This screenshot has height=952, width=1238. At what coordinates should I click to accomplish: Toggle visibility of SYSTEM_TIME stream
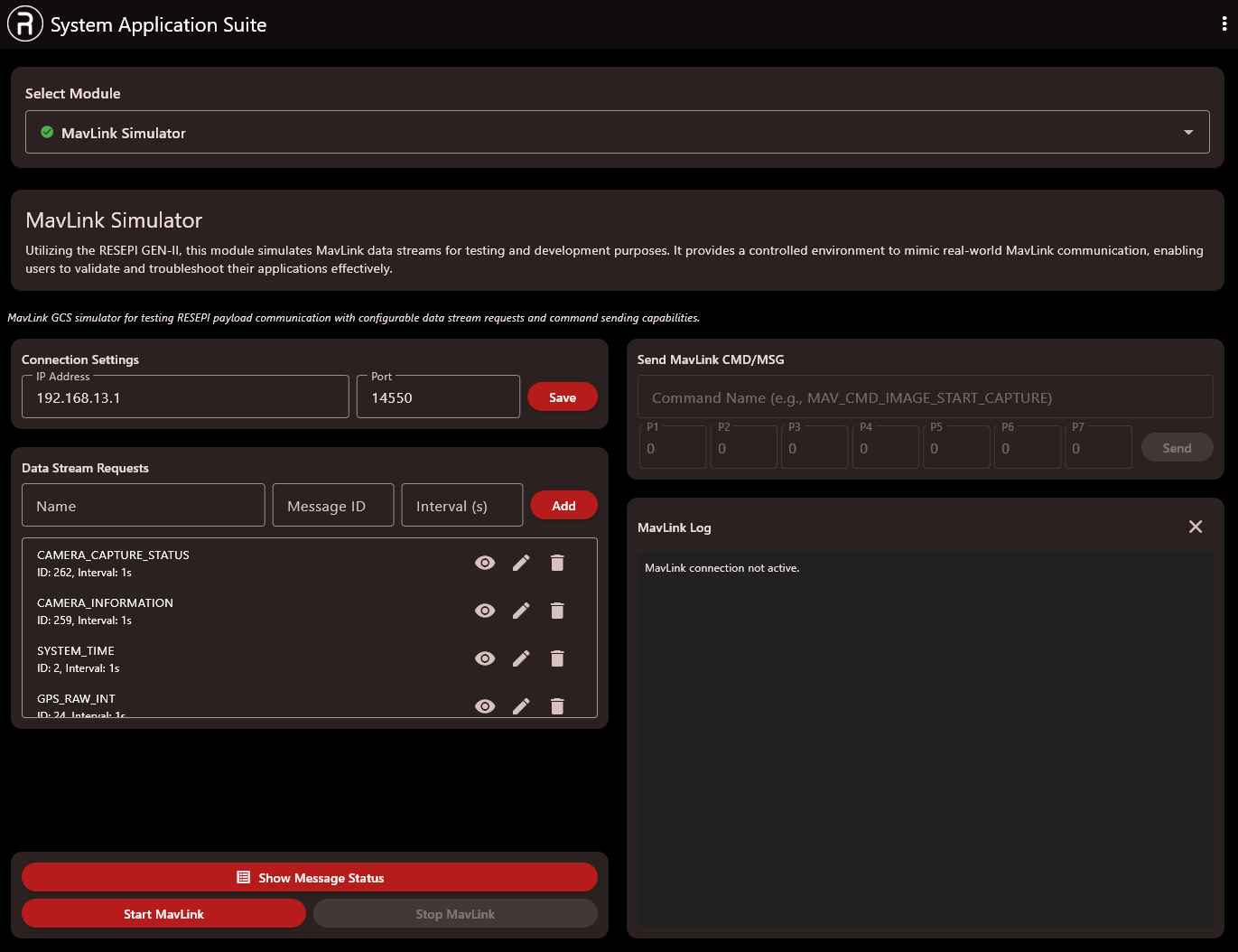pos(485,658)
